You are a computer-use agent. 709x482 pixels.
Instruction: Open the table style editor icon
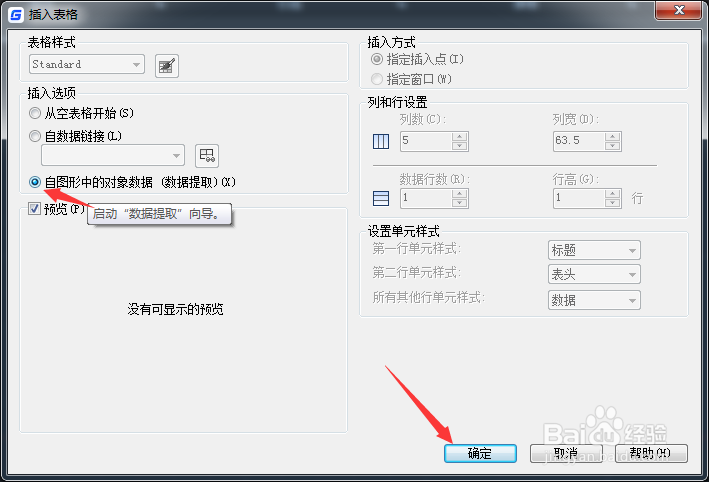pyautogui.click(x=167, y=66)
